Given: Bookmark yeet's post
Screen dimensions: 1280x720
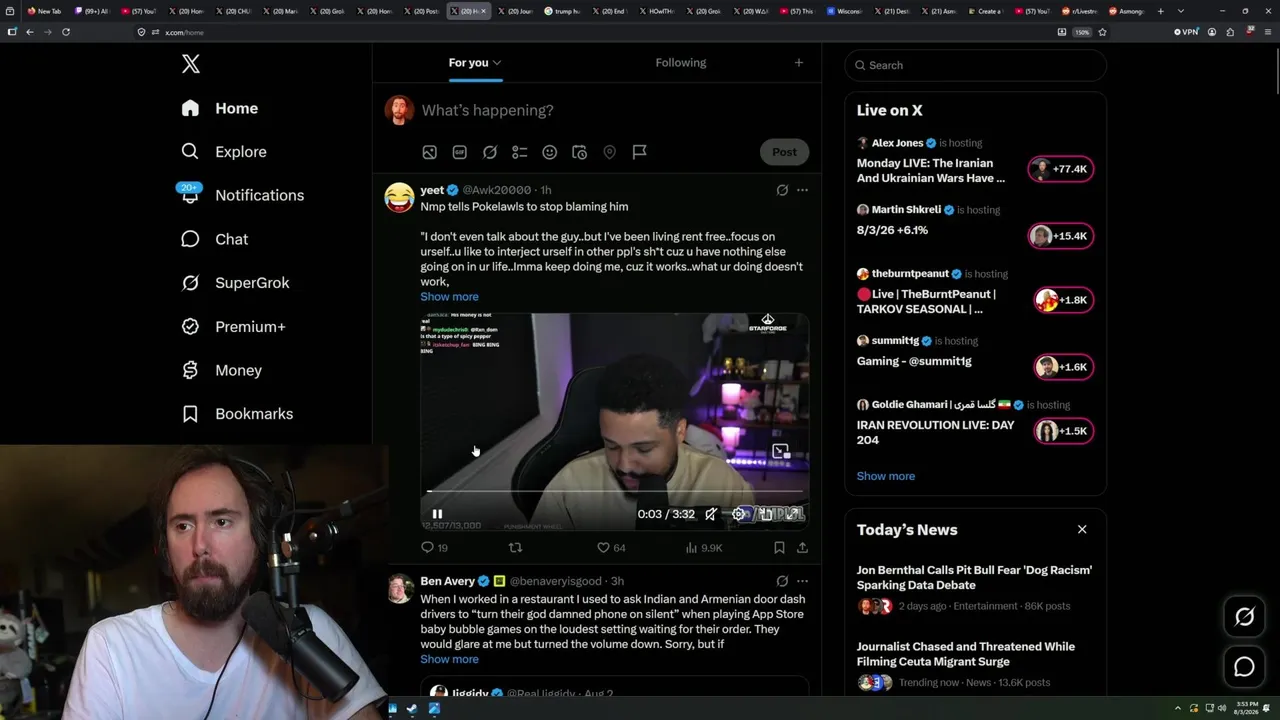Looking at the screenshot, I should pos(779,548).
